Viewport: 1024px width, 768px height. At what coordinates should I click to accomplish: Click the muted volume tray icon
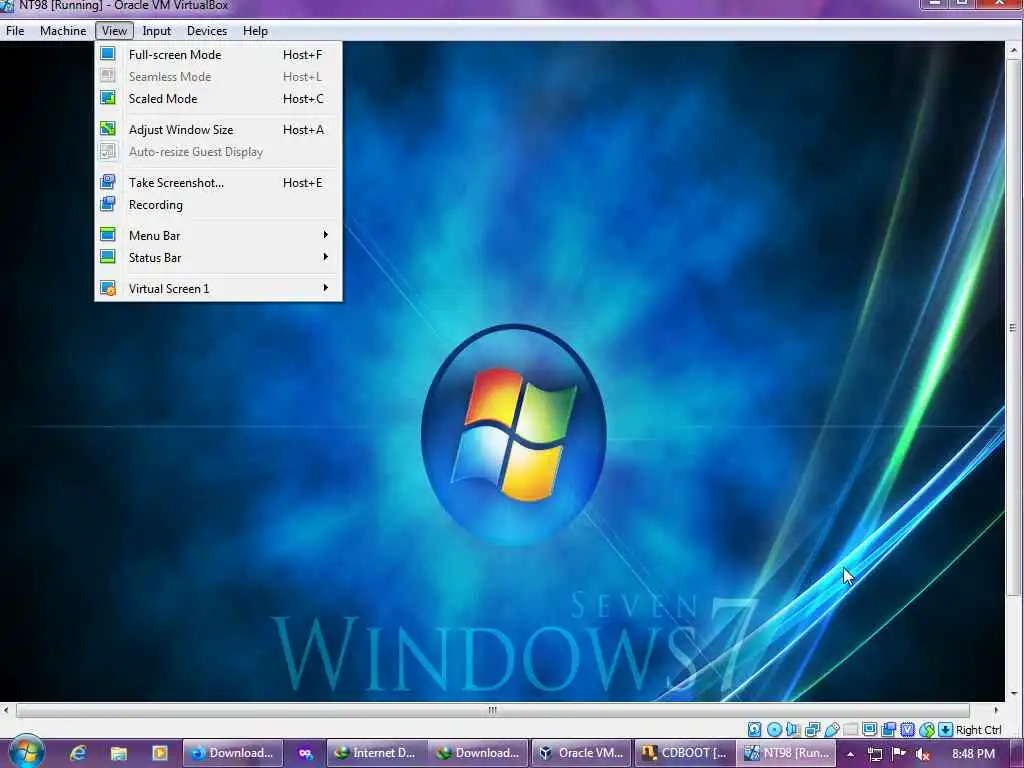[x=923, y=754]
